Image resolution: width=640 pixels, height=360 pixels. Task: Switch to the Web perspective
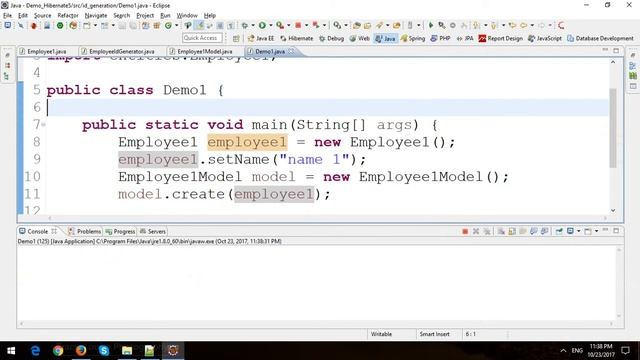pos(360,38)
